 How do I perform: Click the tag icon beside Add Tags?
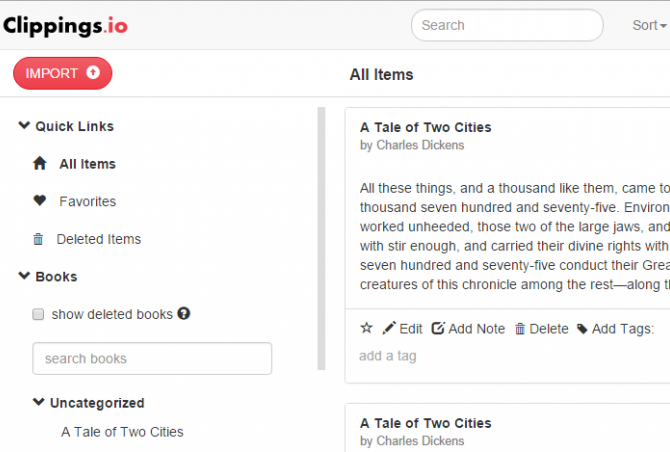coord(582,329)
